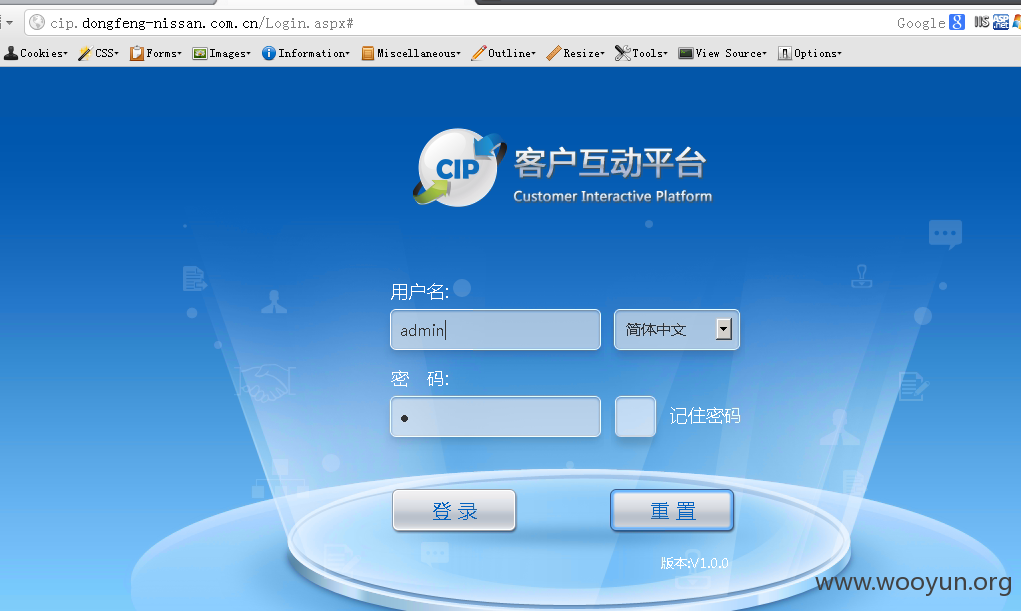Screen dimensions: 1021x611
Task: Click the site globe icon in address bar
Action: click(37, 23)
